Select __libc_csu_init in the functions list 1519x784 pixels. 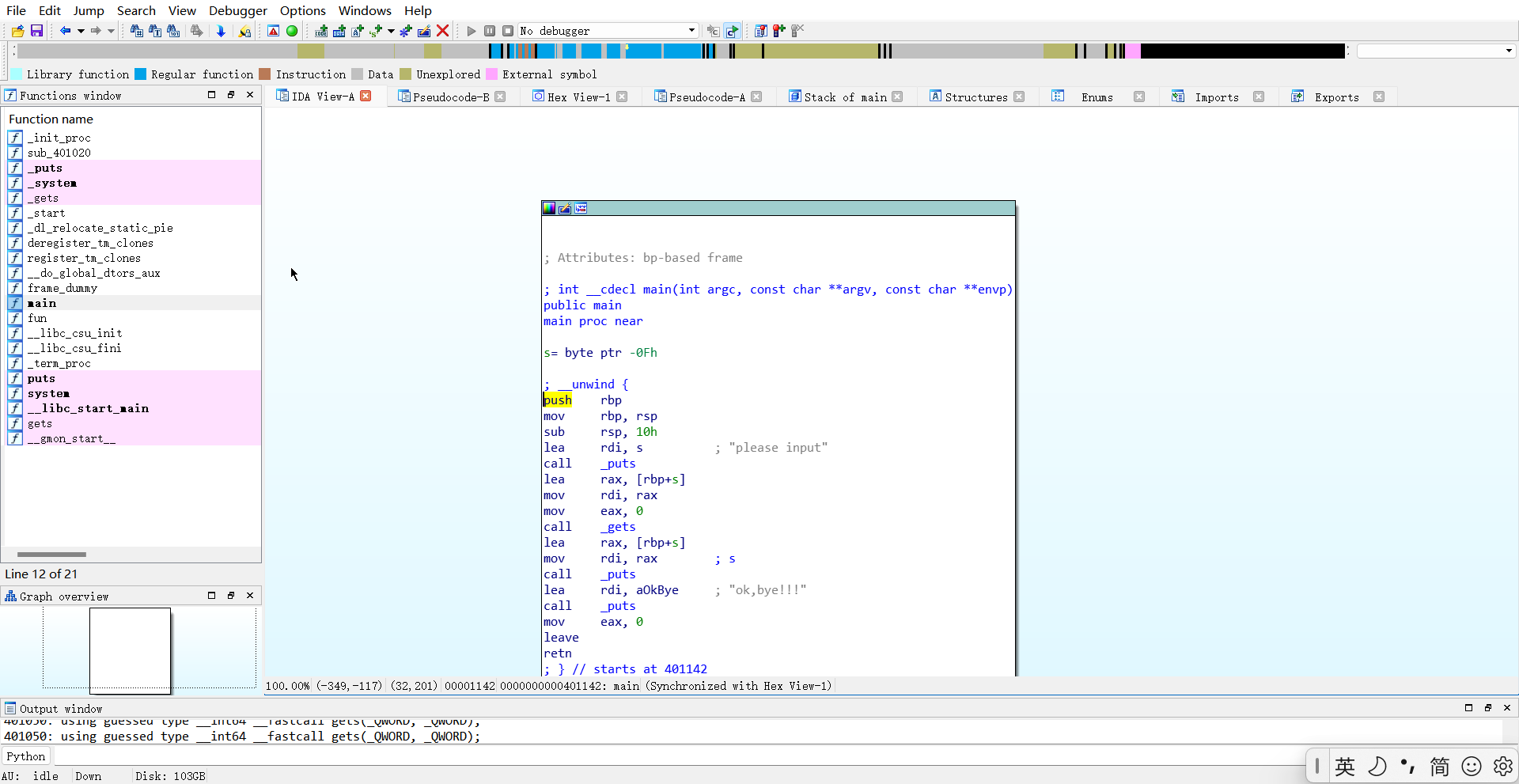click(x=75, y=333)
